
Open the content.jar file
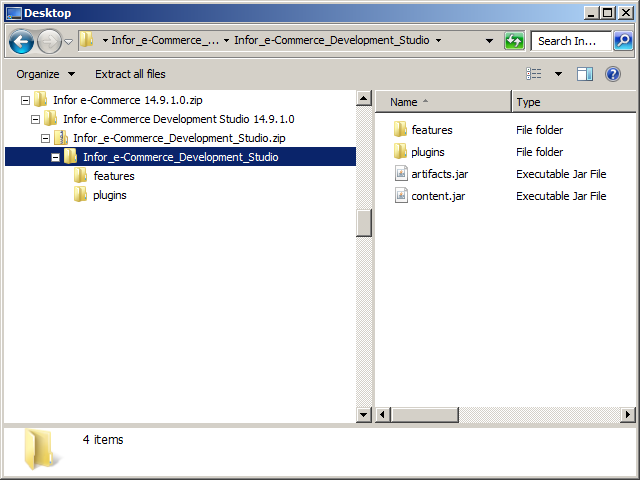[x=437, y=196]
